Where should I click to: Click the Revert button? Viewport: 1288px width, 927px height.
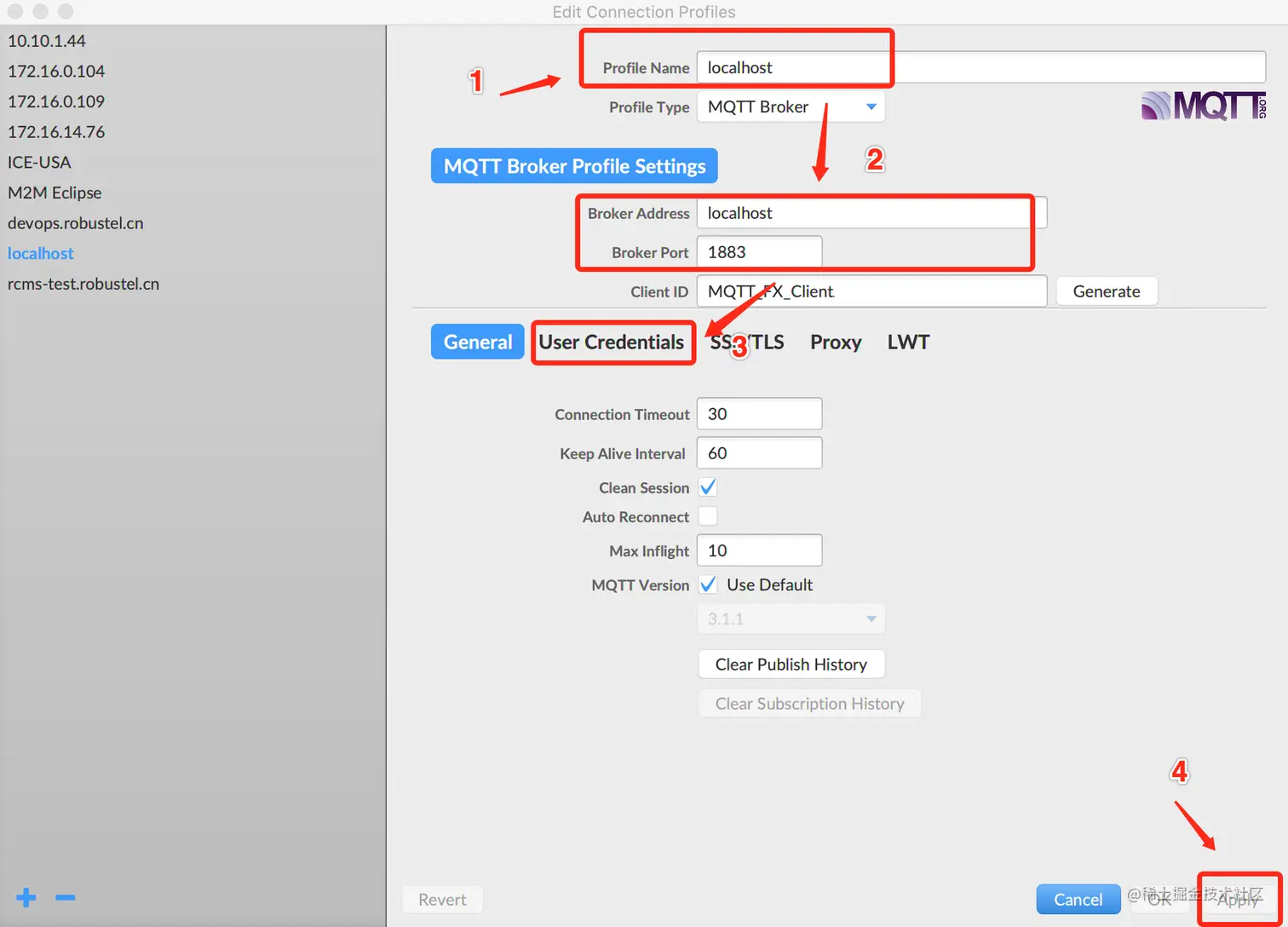[442, 900]
